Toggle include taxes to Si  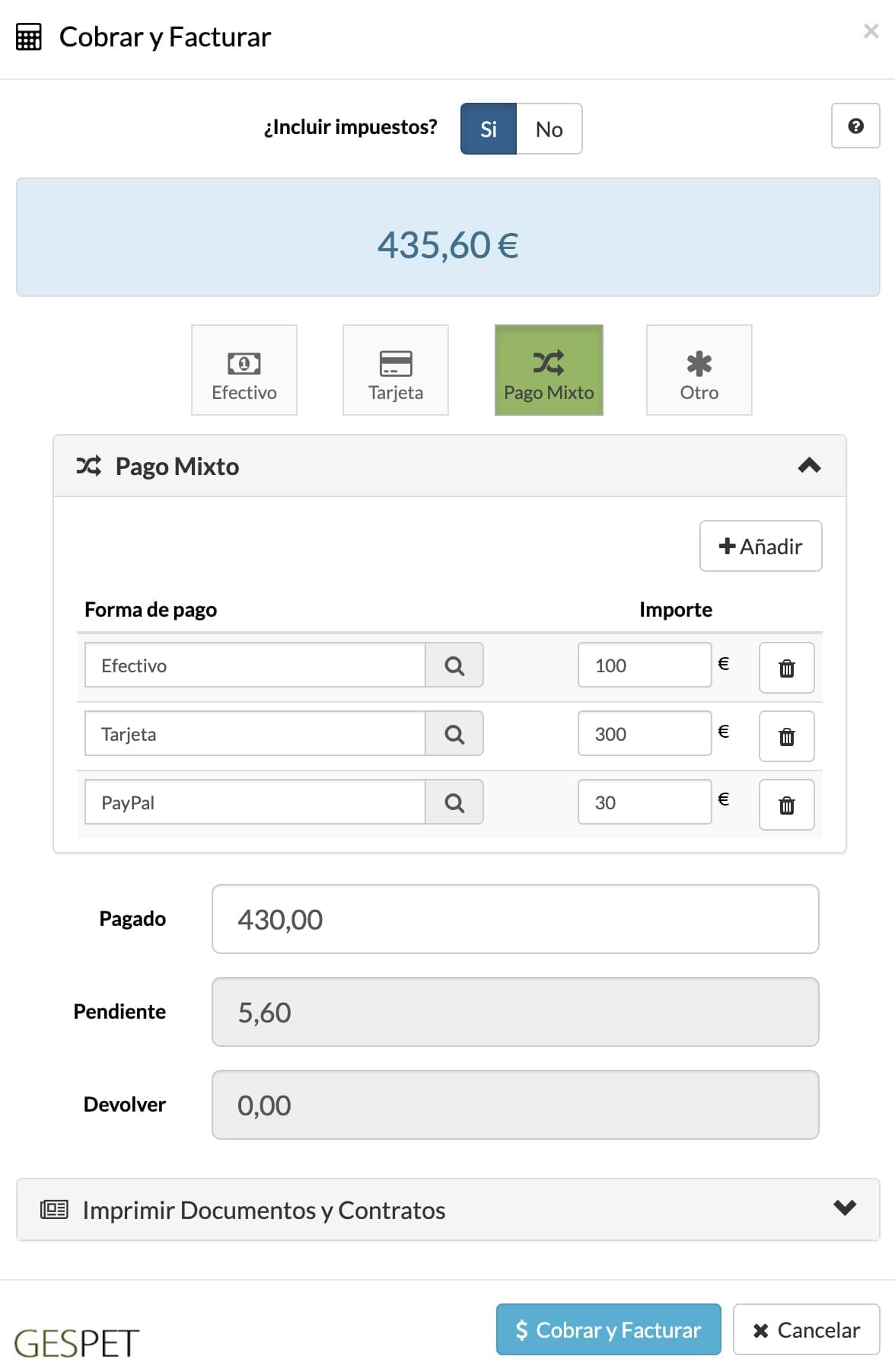tap(489, 129)
